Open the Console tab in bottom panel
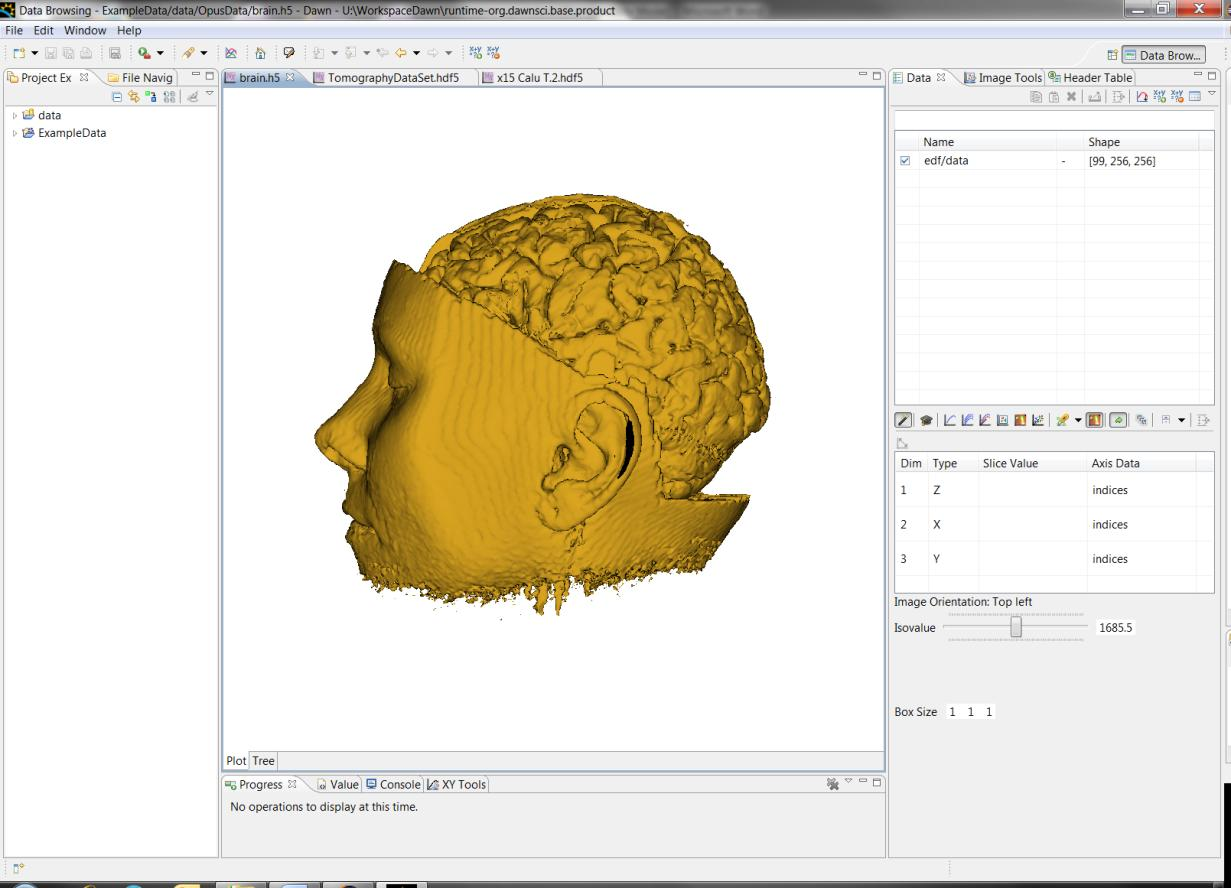 pos(394,785)
